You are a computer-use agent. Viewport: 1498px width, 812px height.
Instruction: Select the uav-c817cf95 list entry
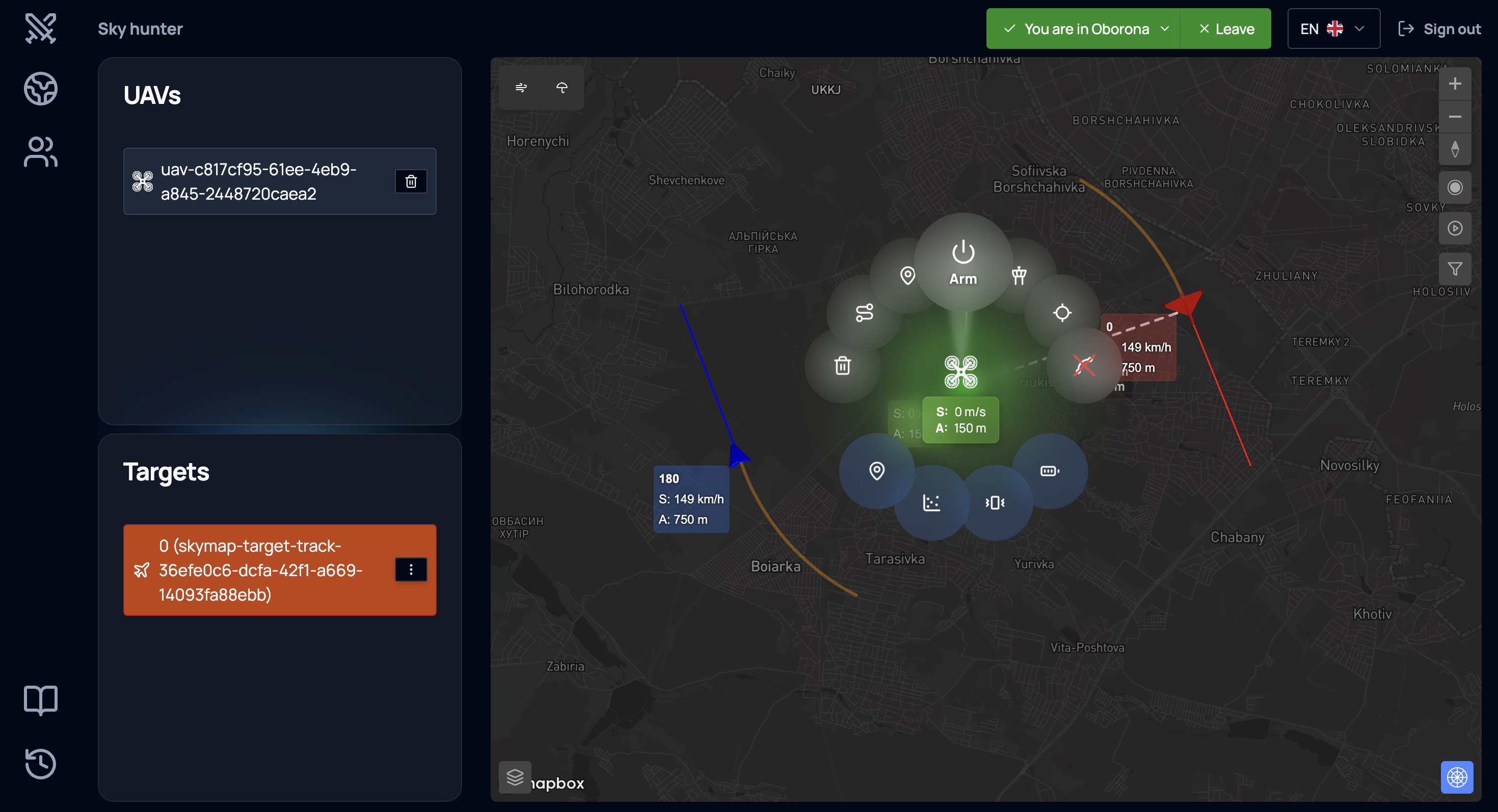[x=259, y=181]
